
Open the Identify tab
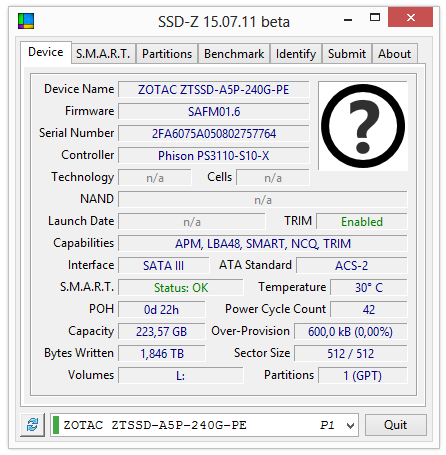296,54
